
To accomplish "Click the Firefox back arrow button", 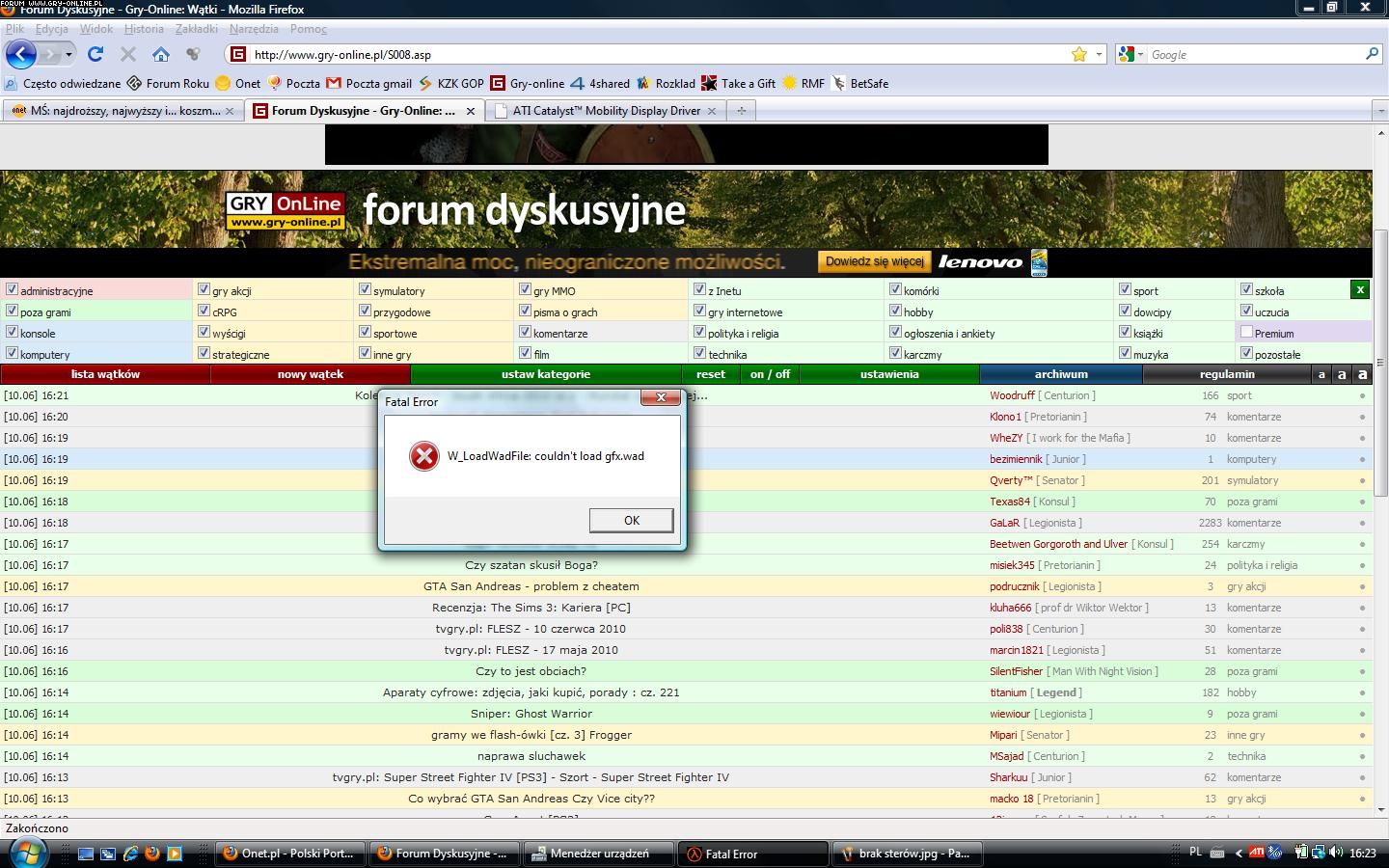I will tap(21, 54).
